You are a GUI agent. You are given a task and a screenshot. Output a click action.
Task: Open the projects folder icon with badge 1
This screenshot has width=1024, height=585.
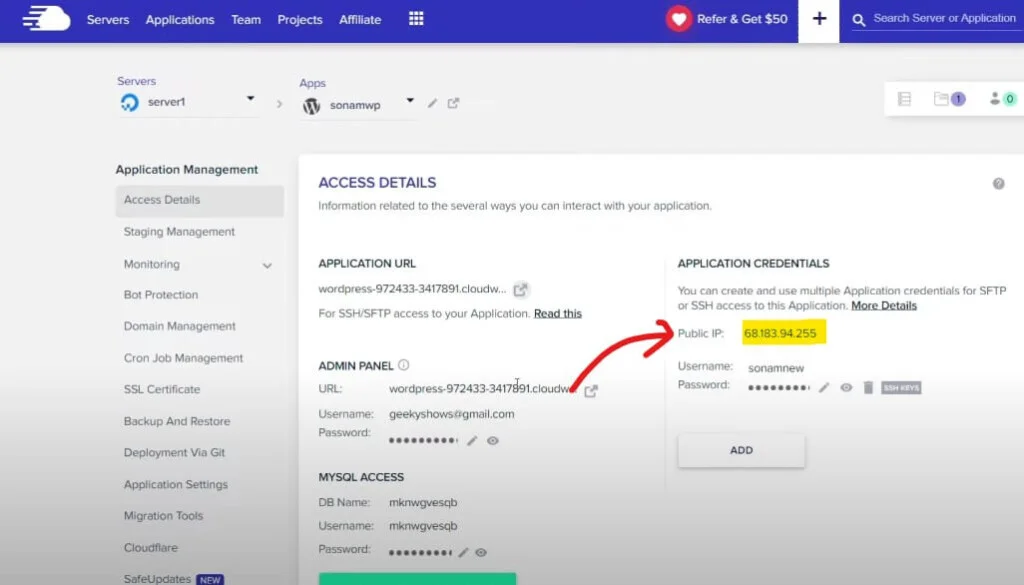(950, 99)
